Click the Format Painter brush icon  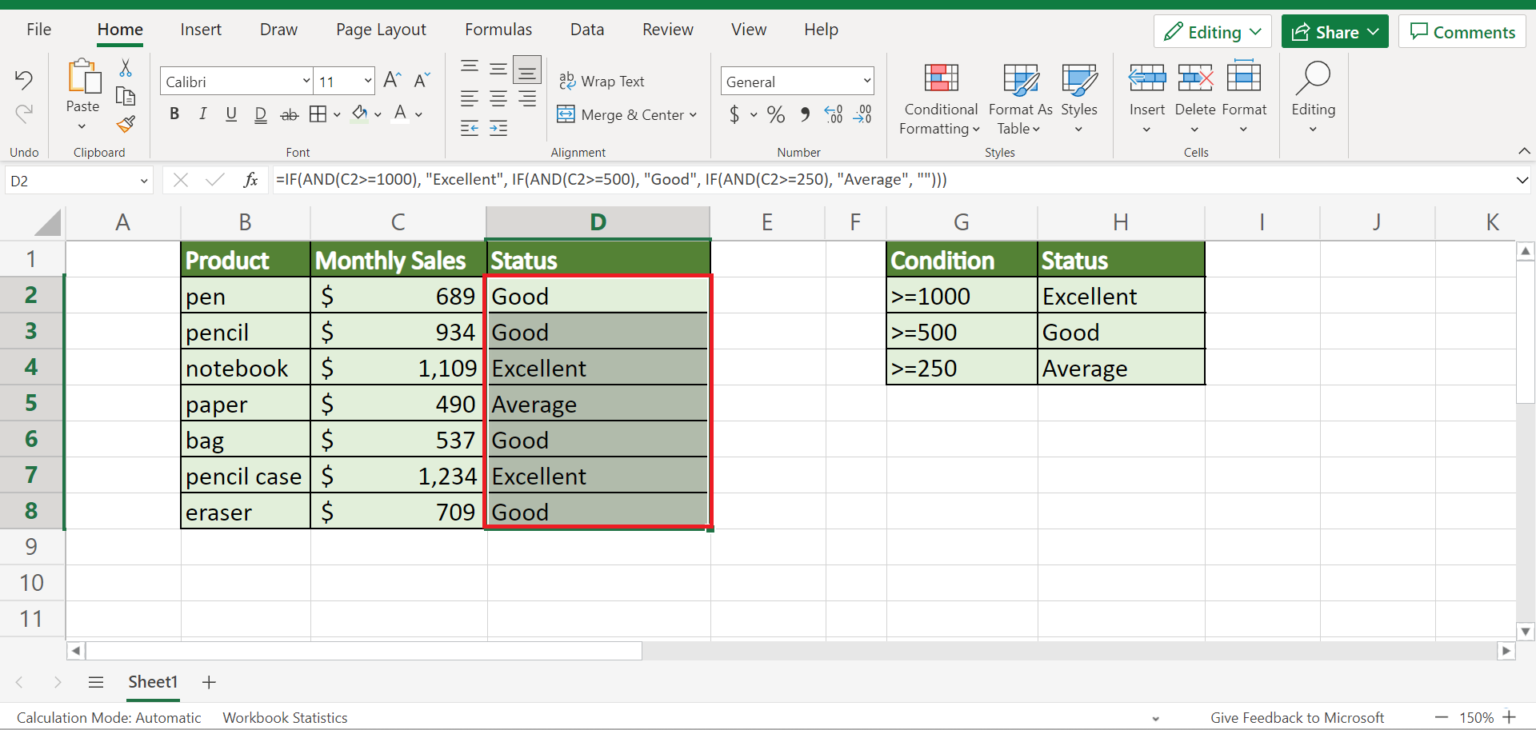coord(126,124)
